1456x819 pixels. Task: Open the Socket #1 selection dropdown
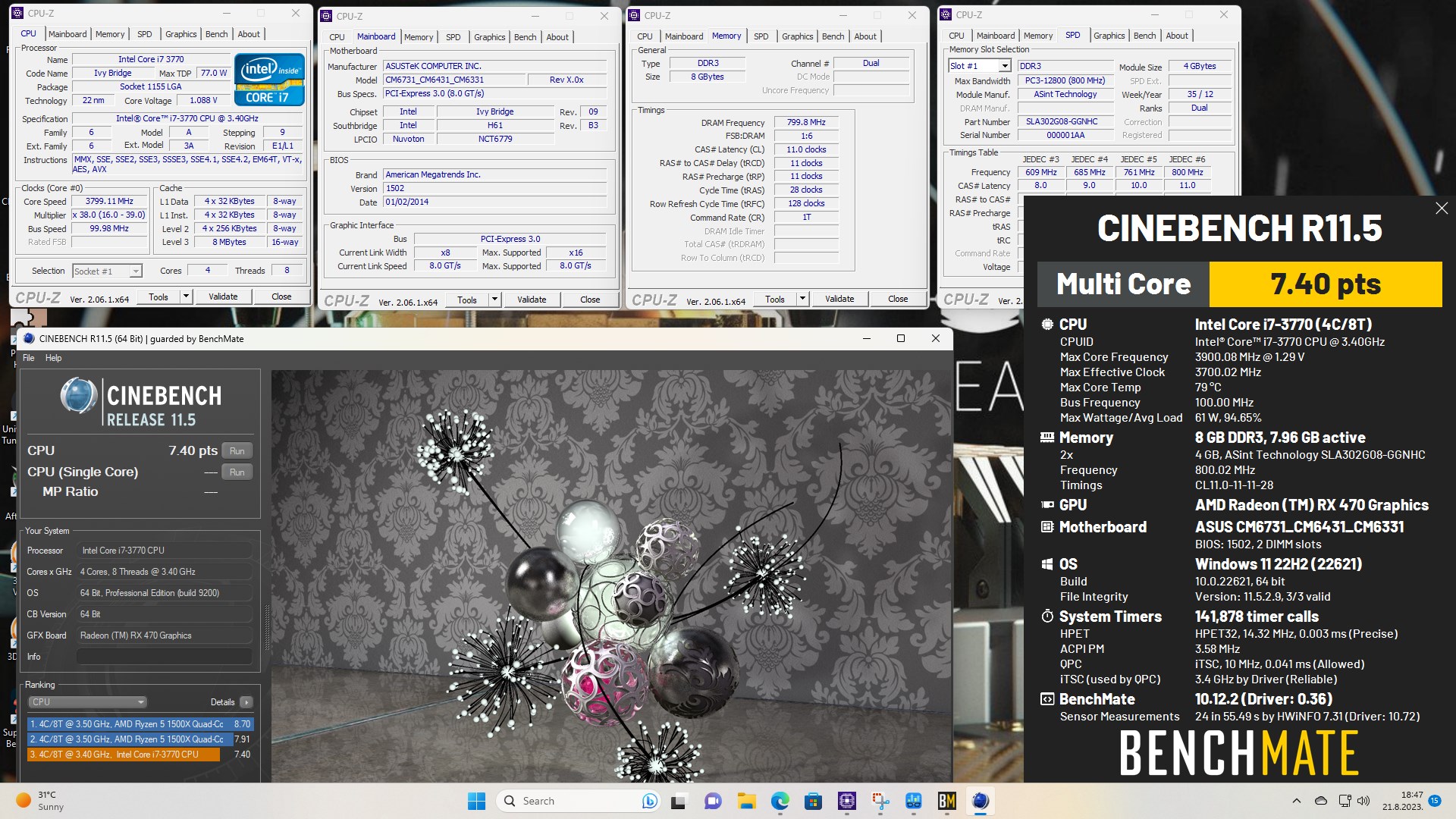tap(107, 271)
